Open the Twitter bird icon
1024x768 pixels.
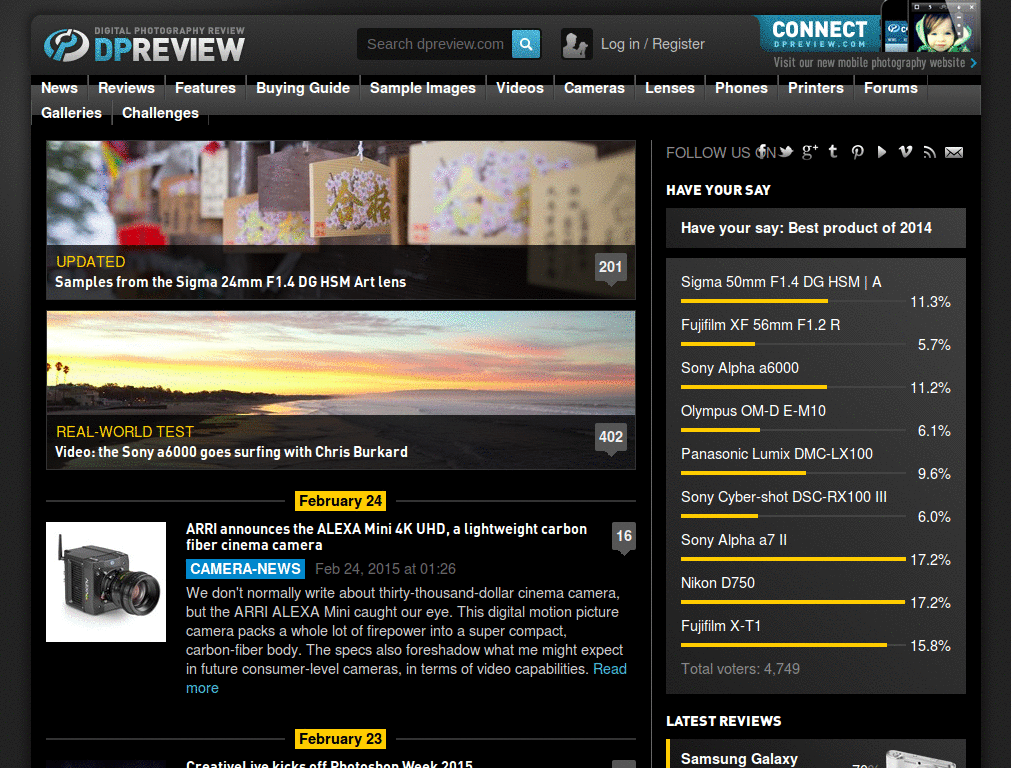point(786,152)
